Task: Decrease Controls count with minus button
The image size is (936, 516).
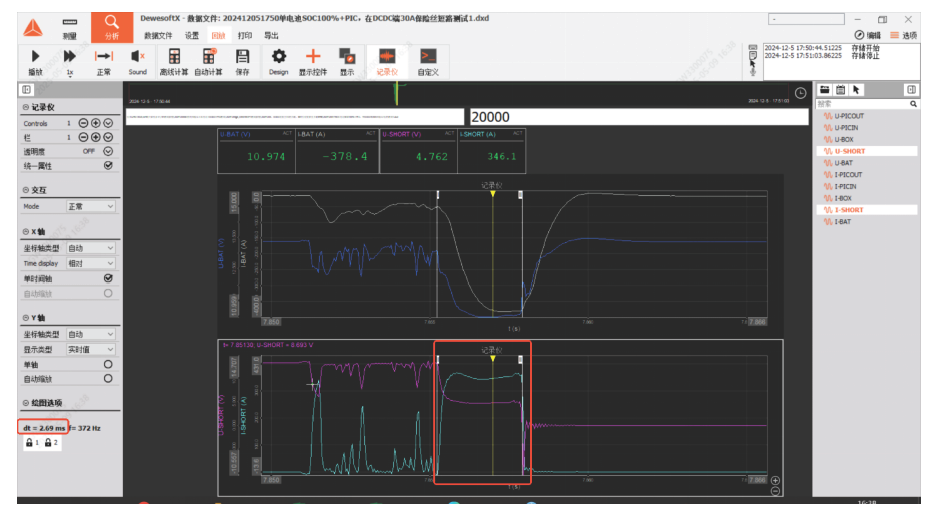Action: click(x=83, y=123)
